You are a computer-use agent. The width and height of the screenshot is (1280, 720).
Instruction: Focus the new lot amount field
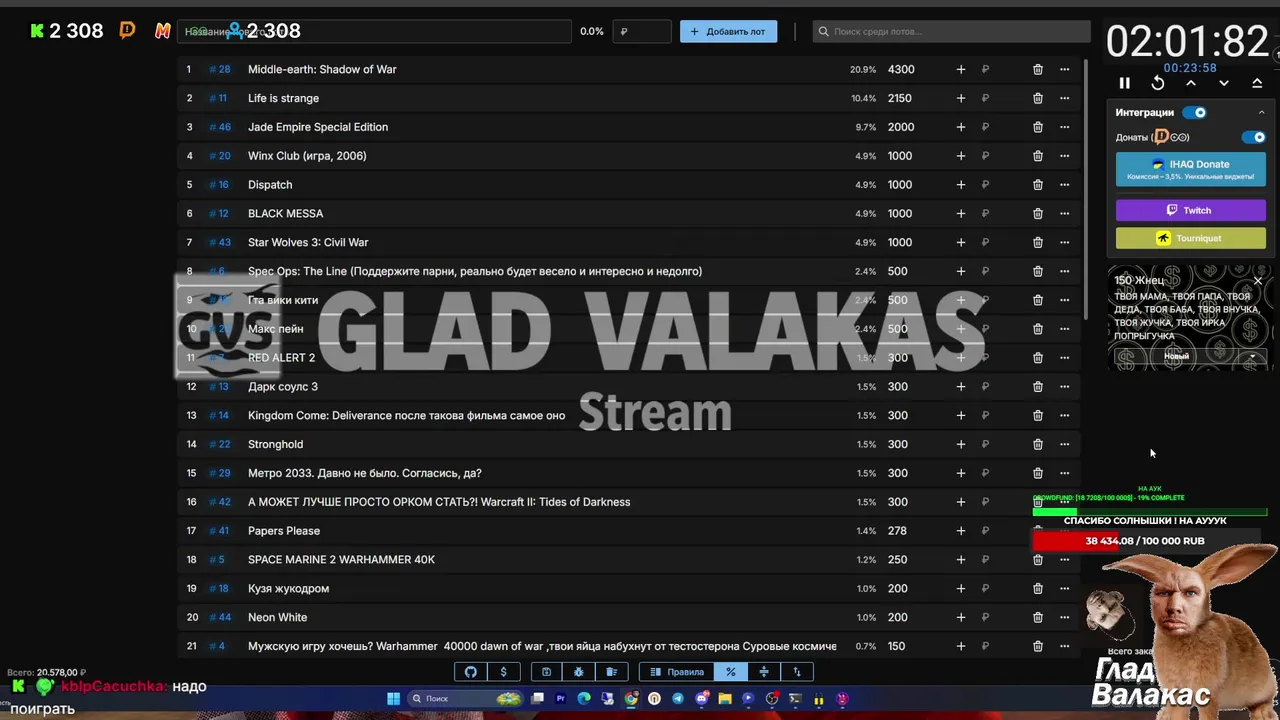[x=641, y=31]
